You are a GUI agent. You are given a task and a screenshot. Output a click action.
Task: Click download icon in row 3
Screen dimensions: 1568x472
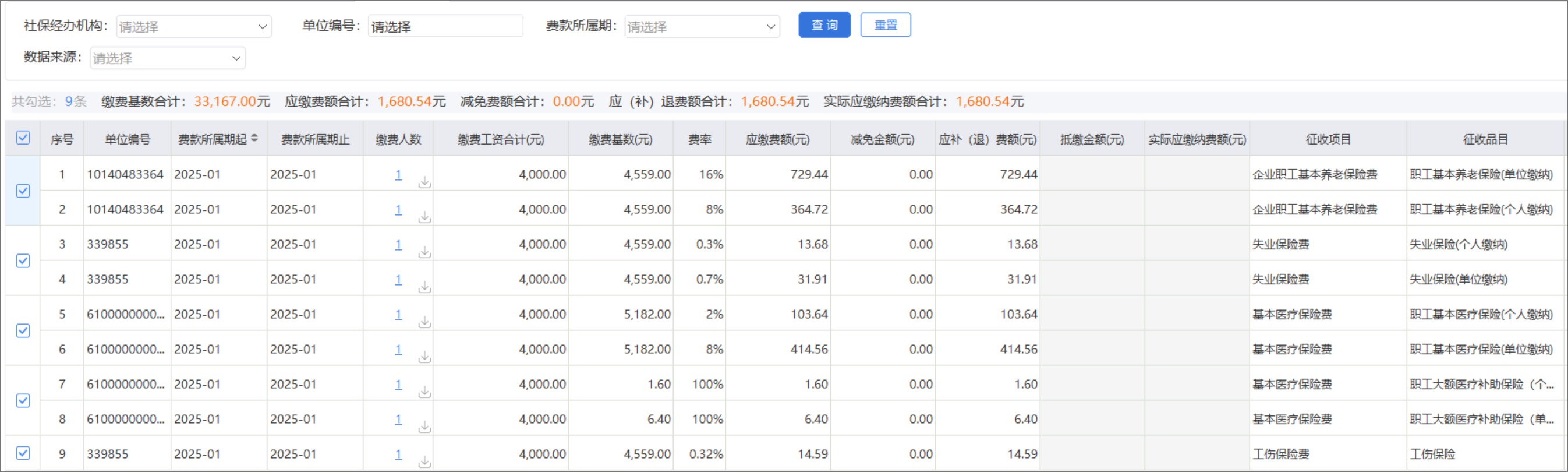pyautogui.click(x=424, y=252)
